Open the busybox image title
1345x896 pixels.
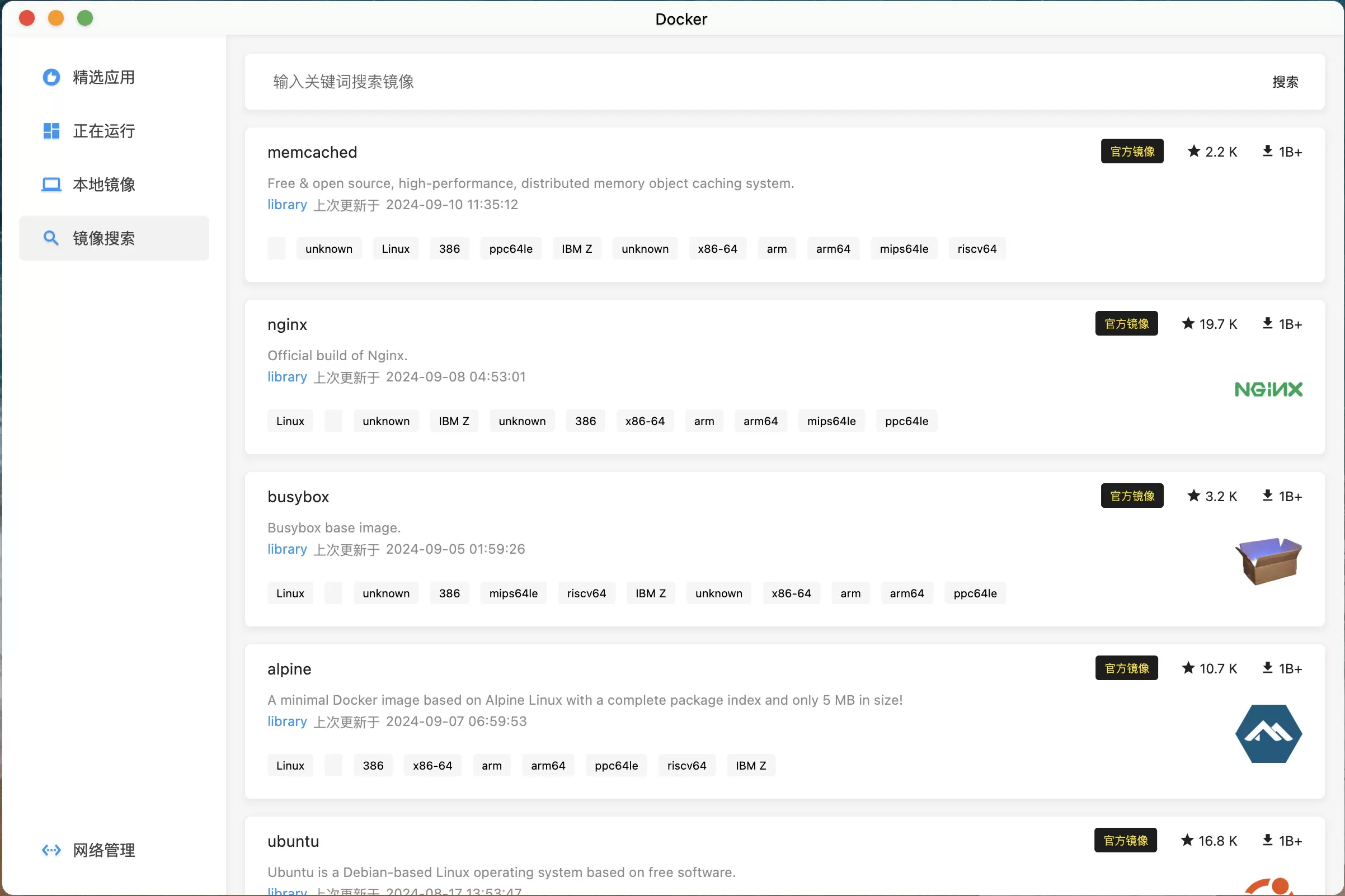[298, 497]
